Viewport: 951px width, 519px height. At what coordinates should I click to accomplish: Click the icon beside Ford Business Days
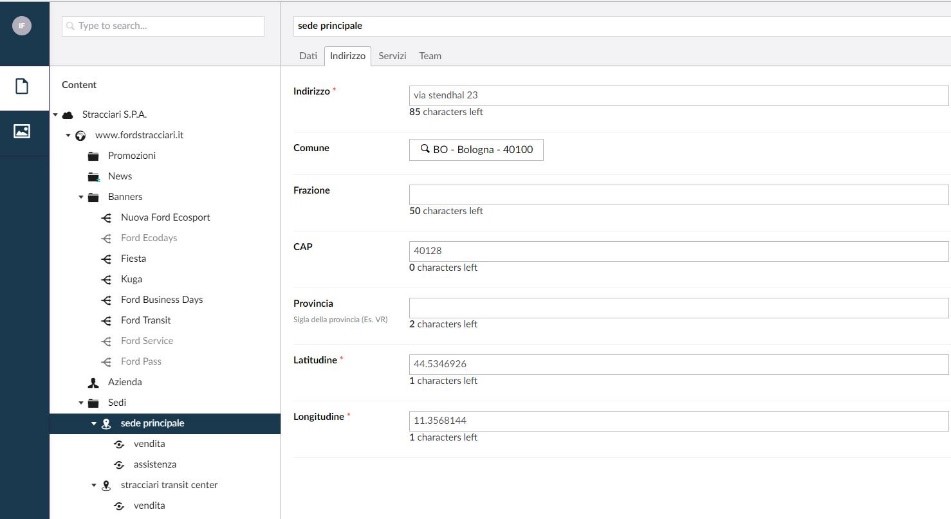pyautogui.click(x=106, y=300)
